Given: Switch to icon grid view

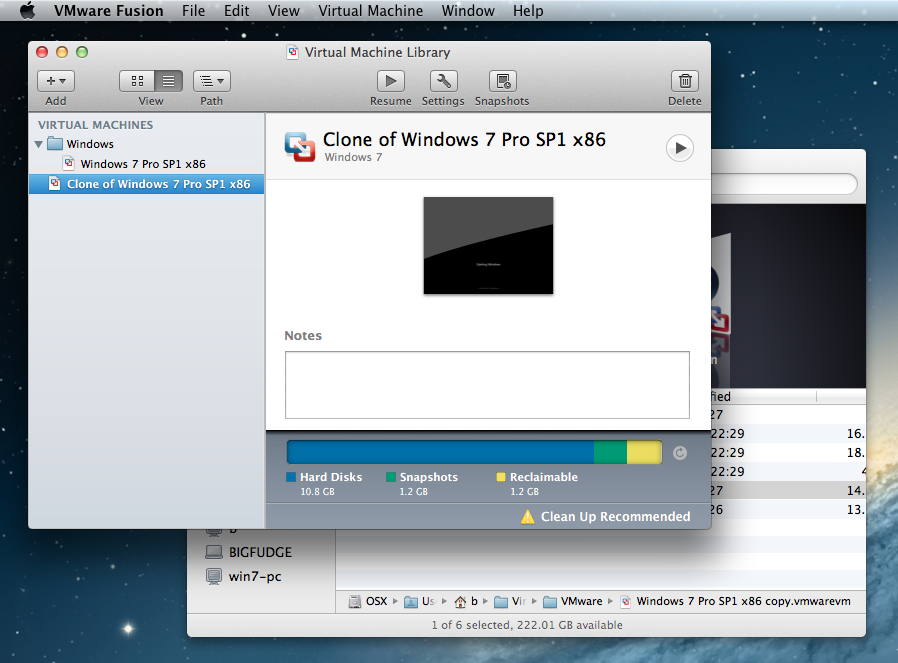Looking at the screenshot, I should (137, 81).
